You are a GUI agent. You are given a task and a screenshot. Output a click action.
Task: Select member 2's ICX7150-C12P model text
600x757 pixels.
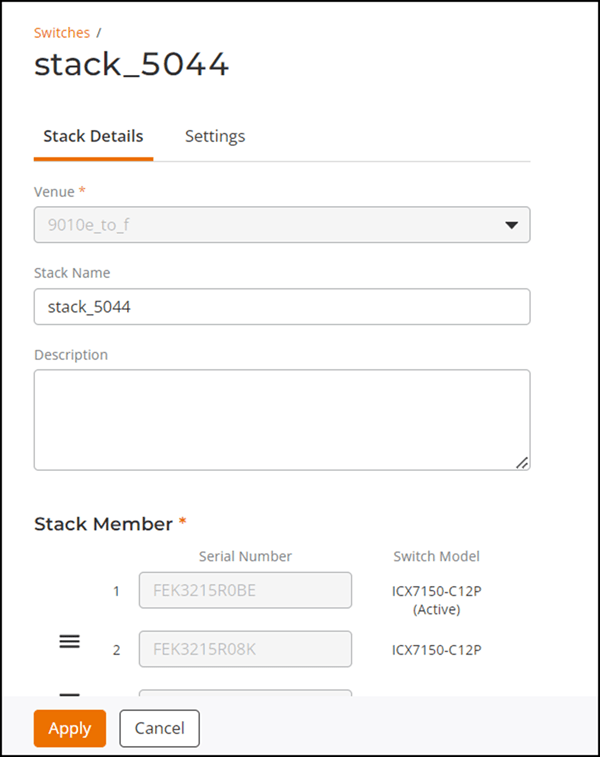(436, 650)
